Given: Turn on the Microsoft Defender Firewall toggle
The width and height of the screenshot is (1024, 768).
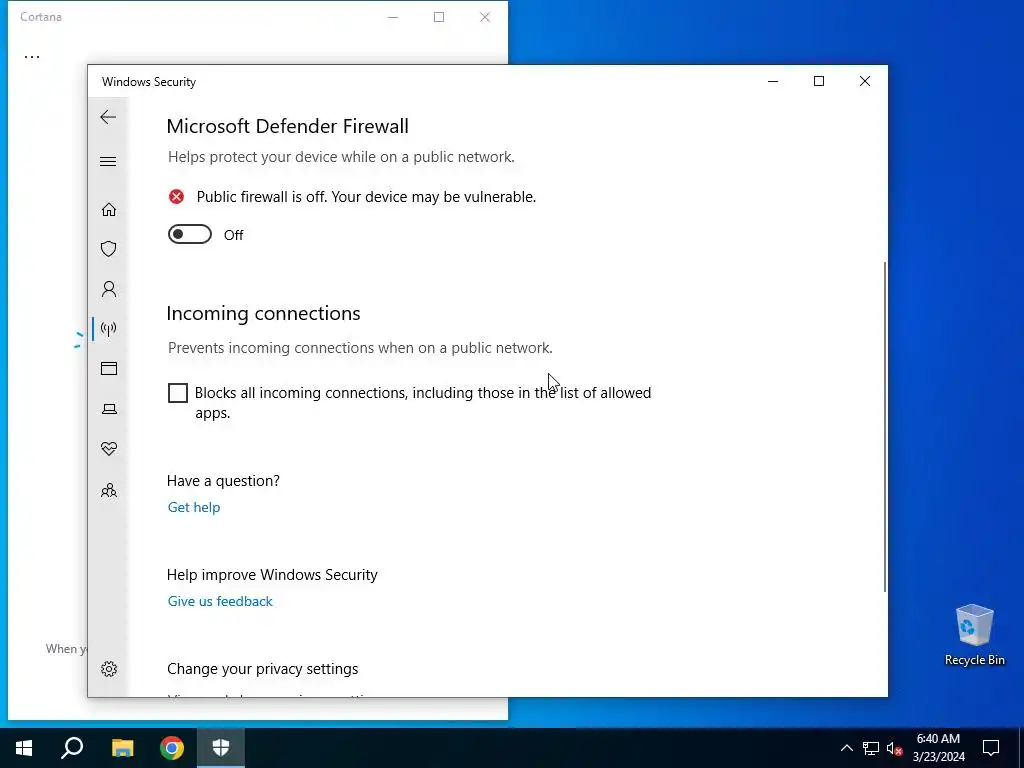Looking at the screenshot, I should coord(190,234).
